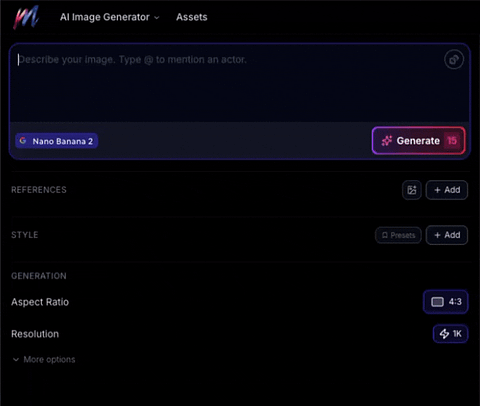Screen dimensions: 480x406
Task: Switch to the Assets tab
Action: pos(192,17)
